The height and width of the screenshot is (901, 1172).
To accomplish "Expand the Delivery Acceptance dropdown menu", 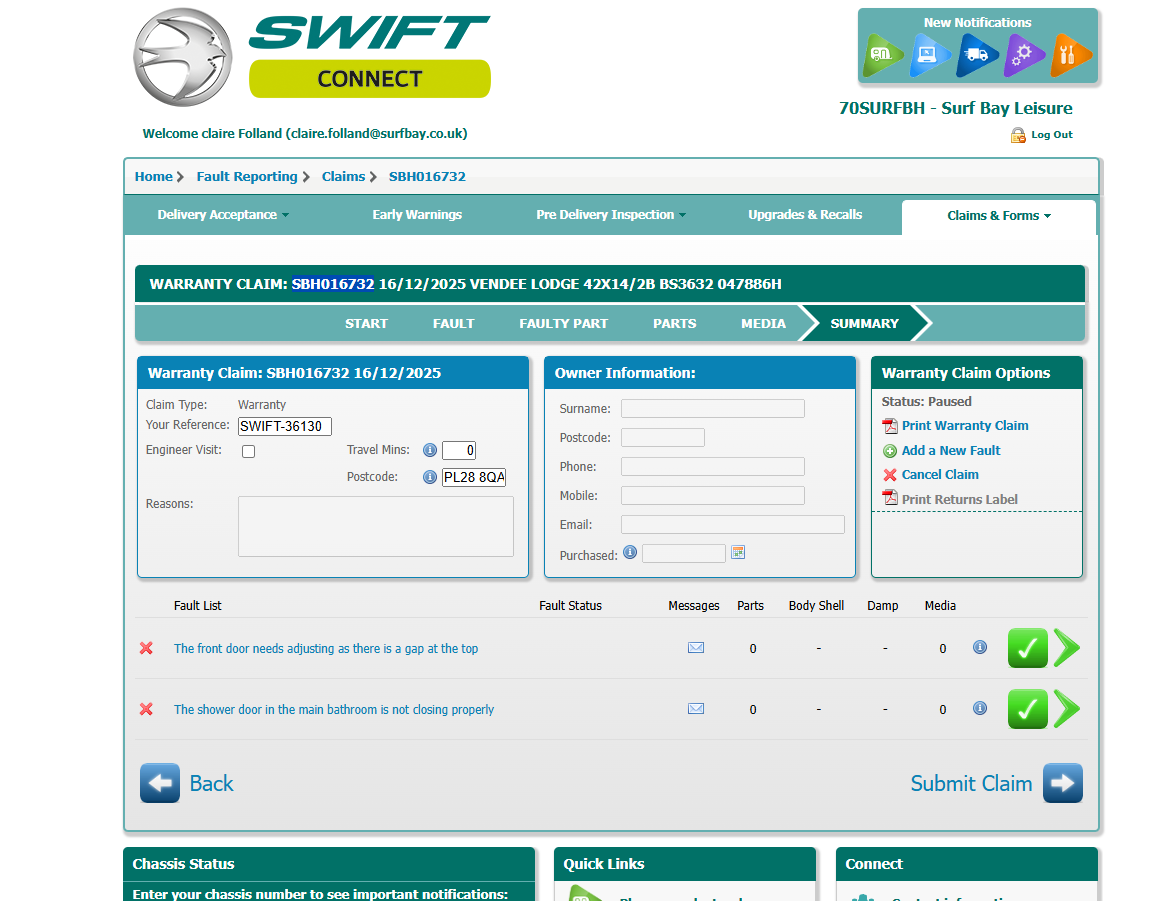I will pos(223,215).
